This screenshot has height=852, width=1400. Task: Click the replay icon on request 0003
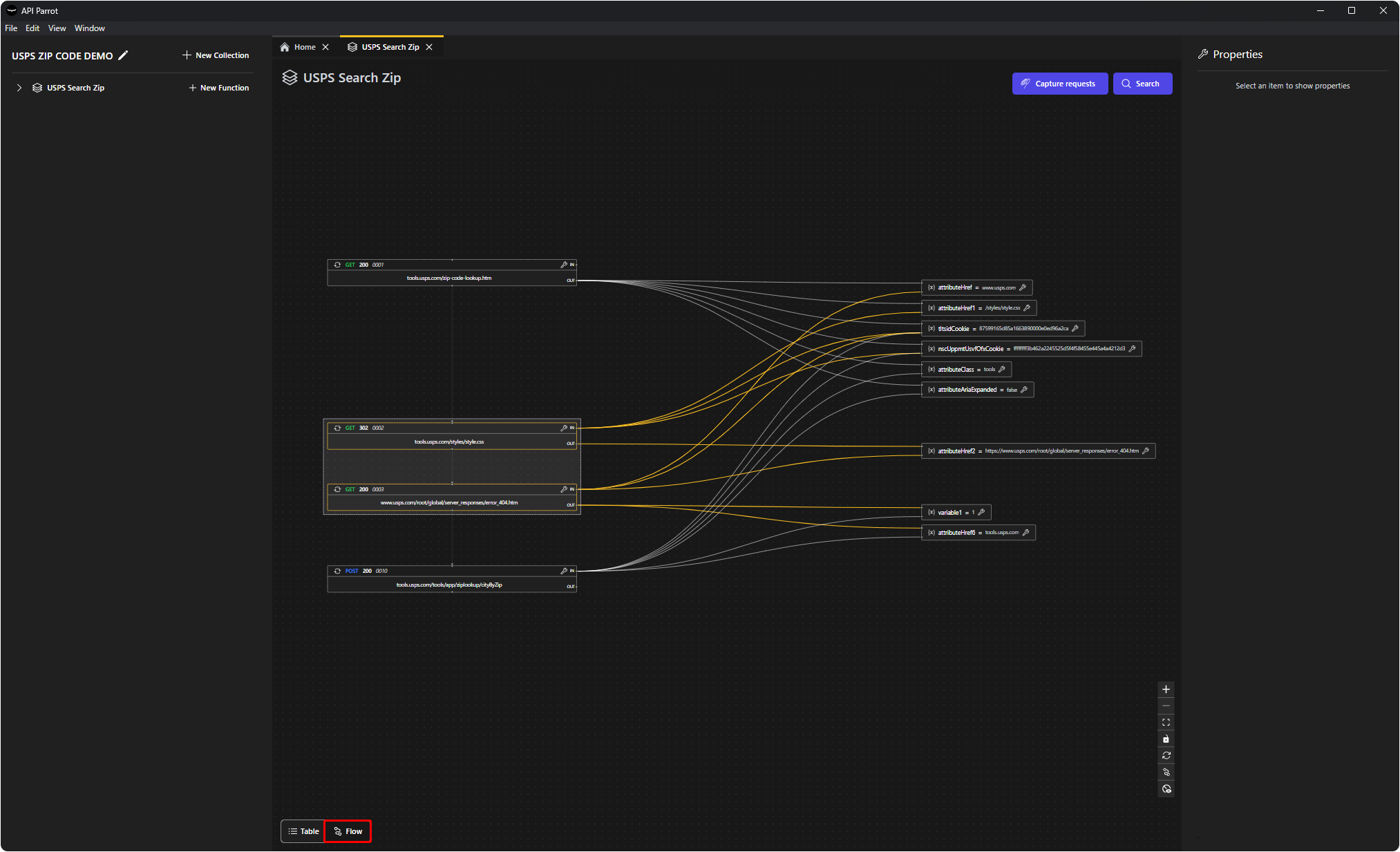pyautogui.click(x=337, y=489)
